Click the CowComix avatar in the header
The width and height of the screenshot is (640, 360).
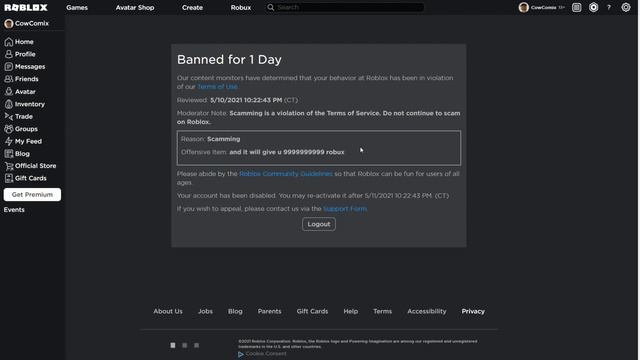[x=524, y=7]
